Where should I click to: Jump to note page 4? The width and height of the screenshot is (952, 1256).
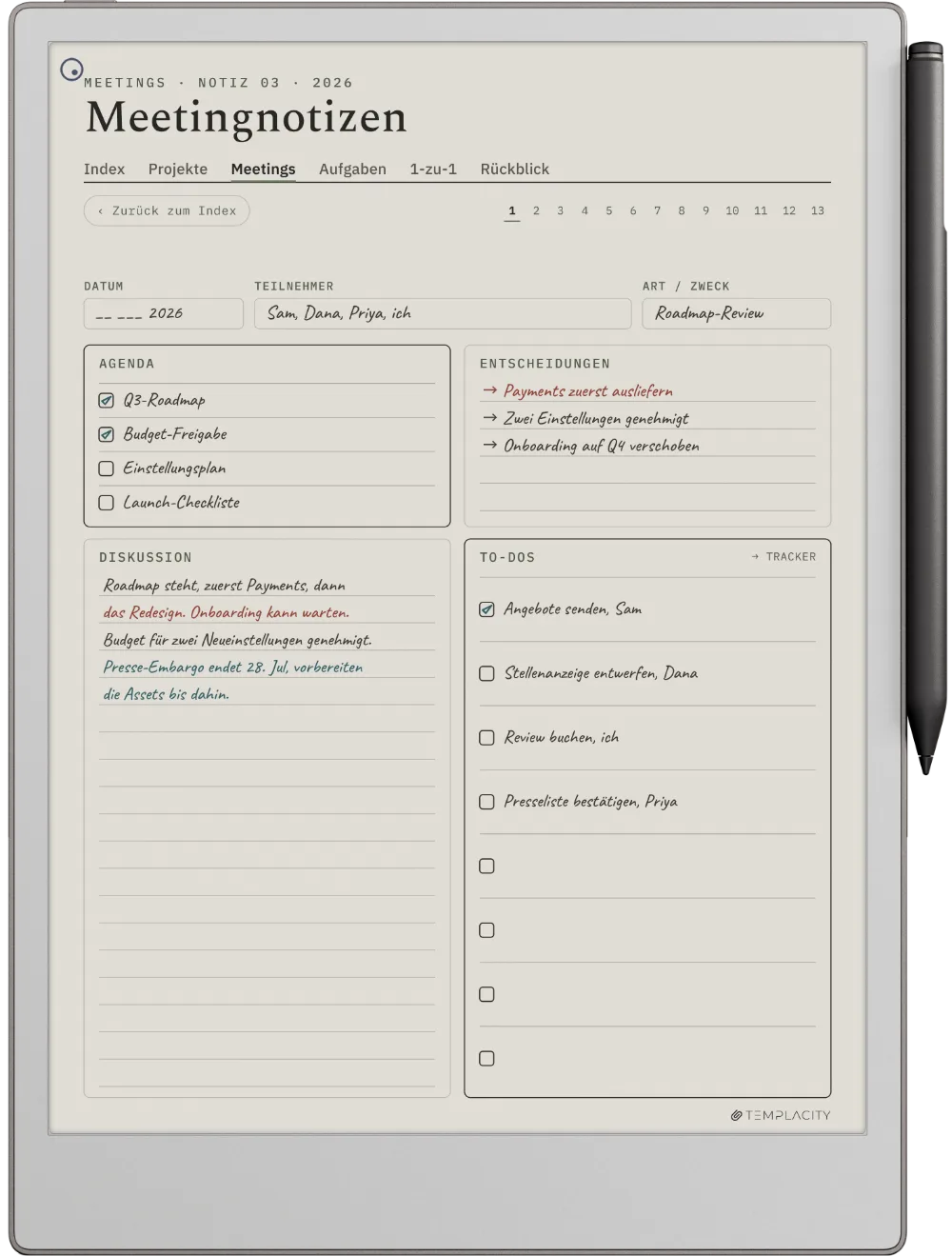(585, 211)
